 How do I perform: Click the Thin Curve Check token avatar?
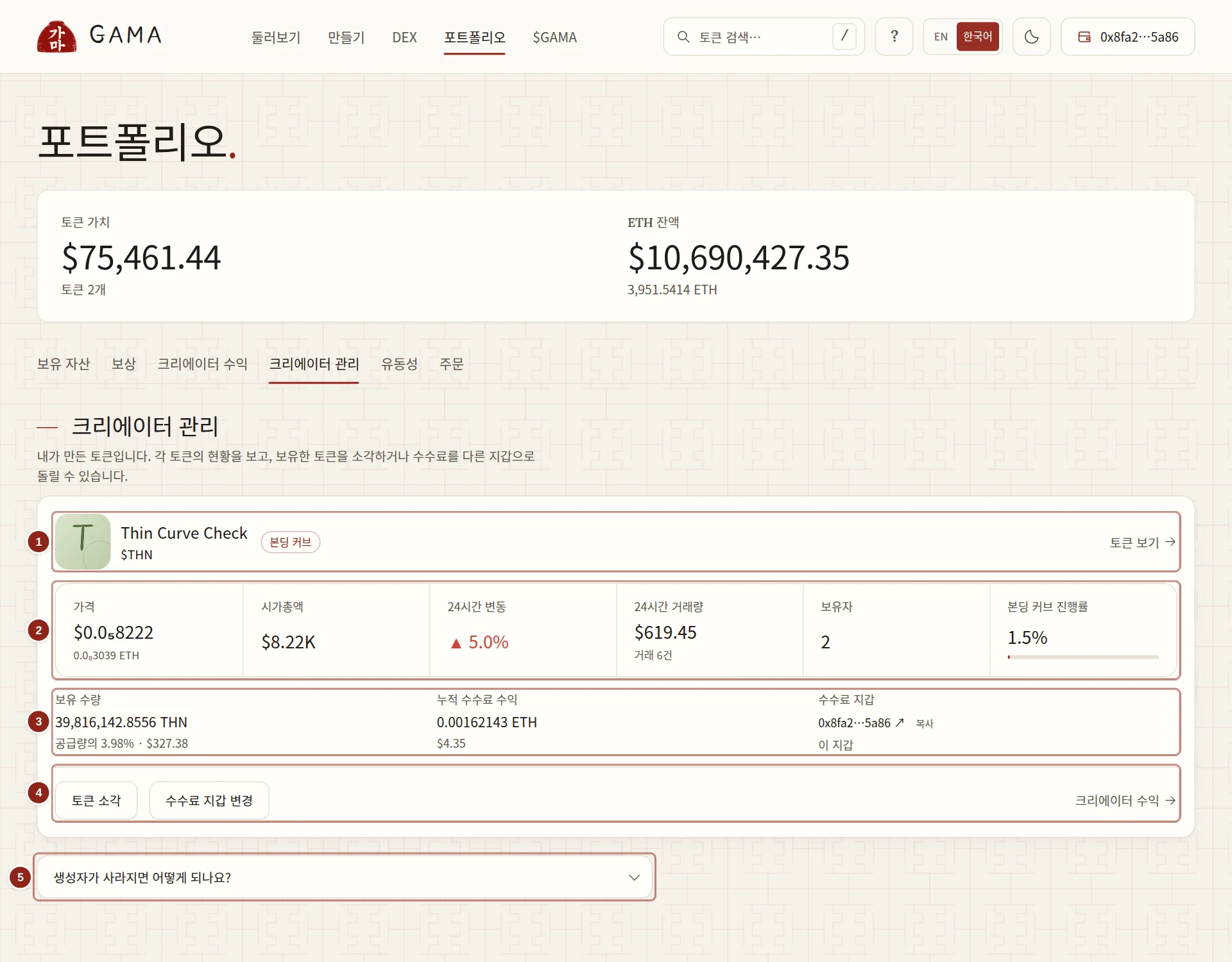pyautogui.click(x=83, y=542)
